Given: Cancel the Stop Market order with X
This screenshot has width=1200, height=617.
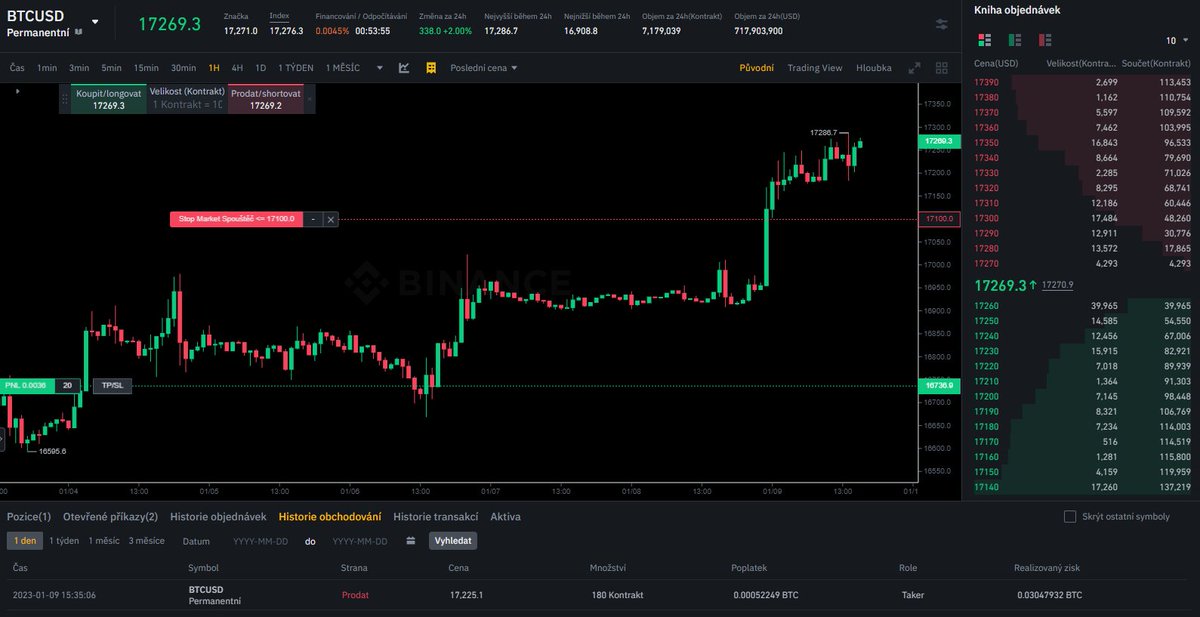Looking at the screenshot, I should (331, 218).
